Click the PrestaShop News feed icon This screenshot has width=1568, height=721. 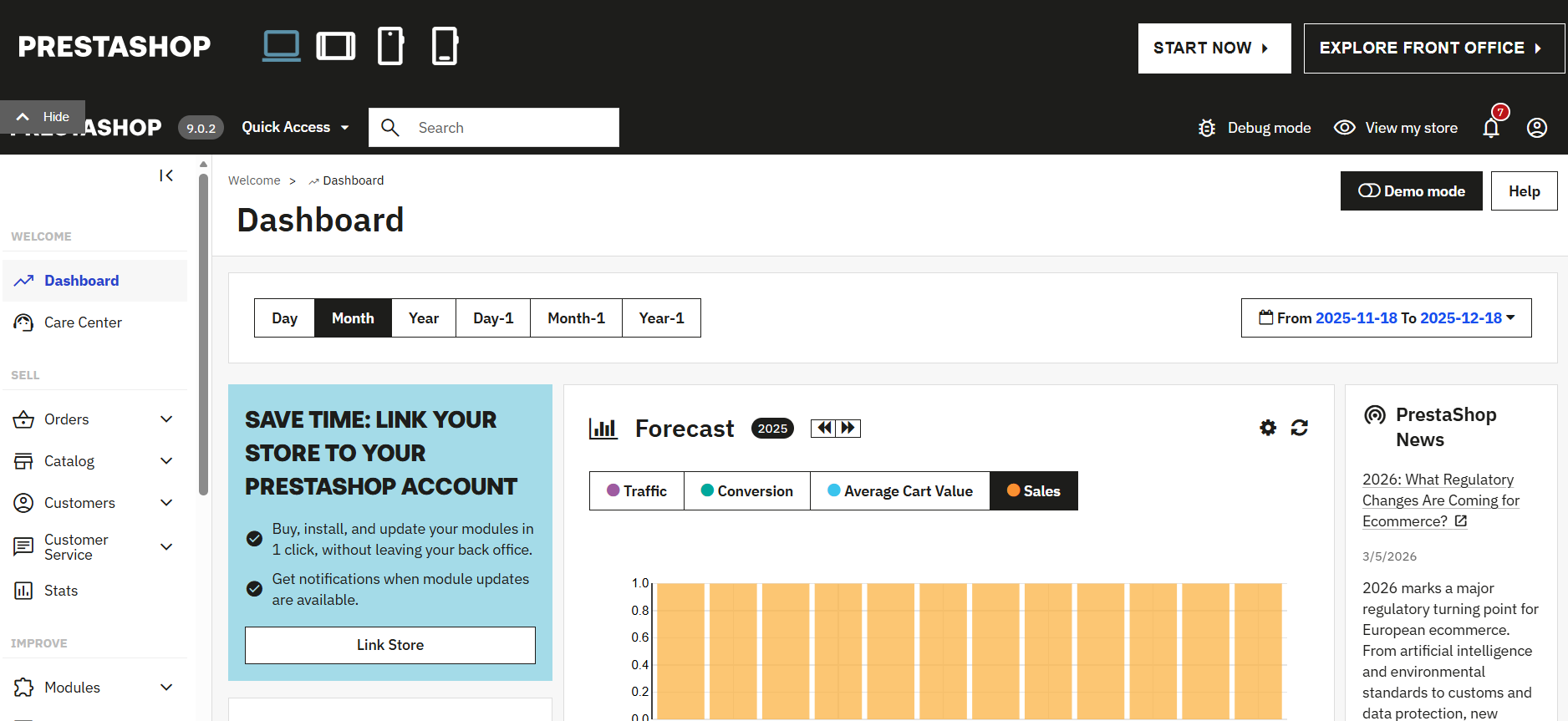click(x=1375, y=414)
